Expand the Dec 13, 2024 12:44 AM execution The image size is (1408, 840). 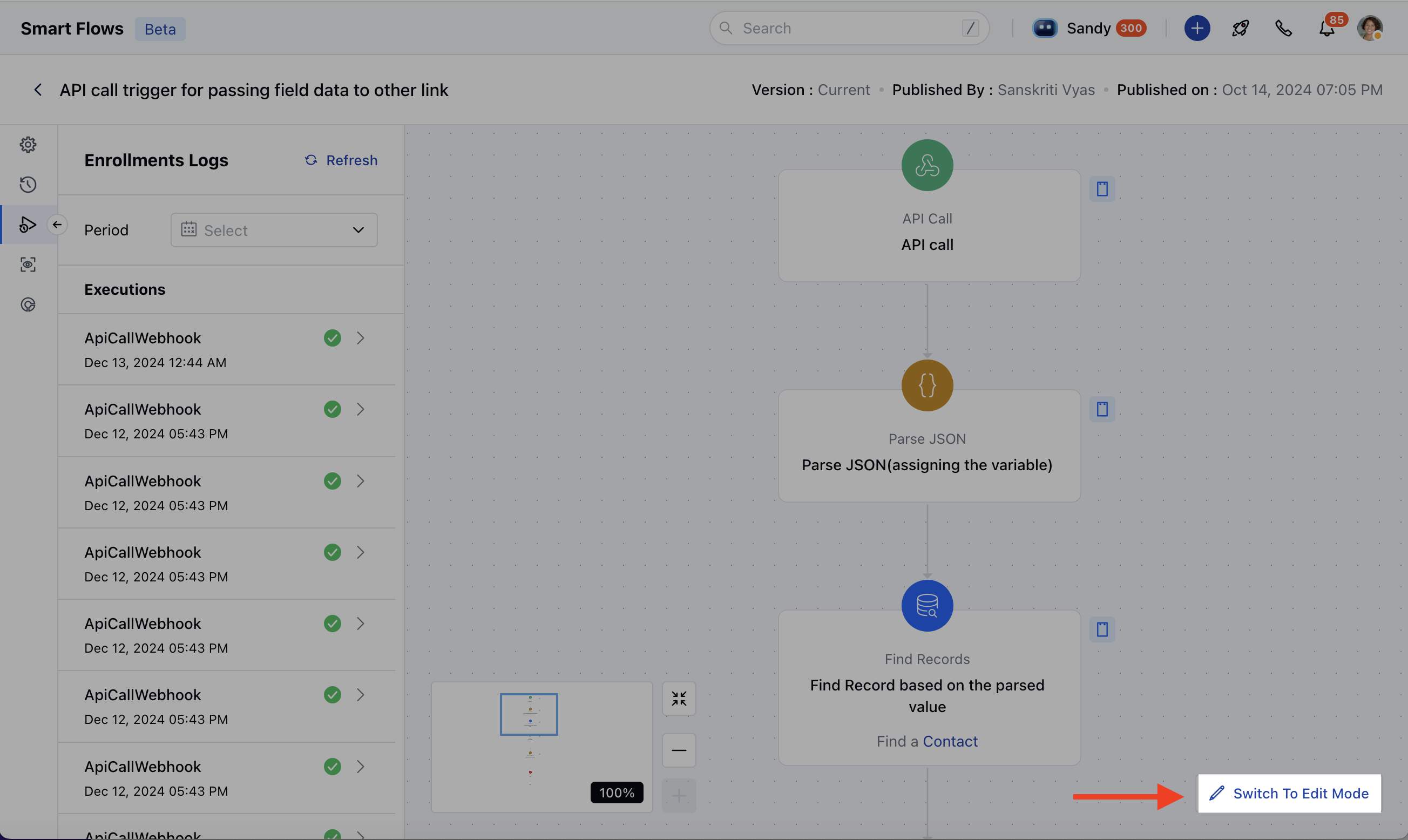coord(361,338)
